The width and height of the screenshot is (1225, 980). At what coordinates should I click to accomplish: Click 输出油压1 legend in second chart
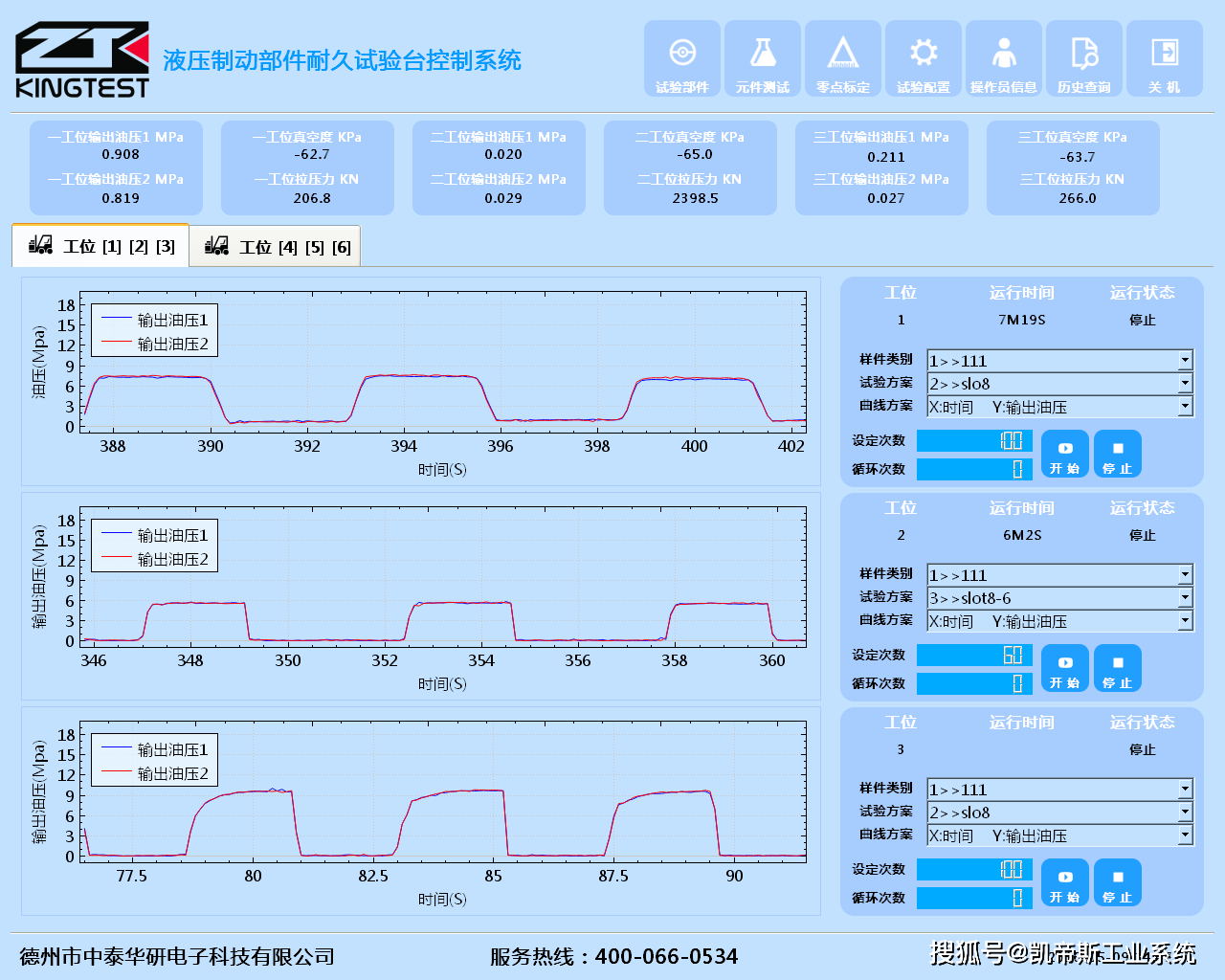coord(155,535)
